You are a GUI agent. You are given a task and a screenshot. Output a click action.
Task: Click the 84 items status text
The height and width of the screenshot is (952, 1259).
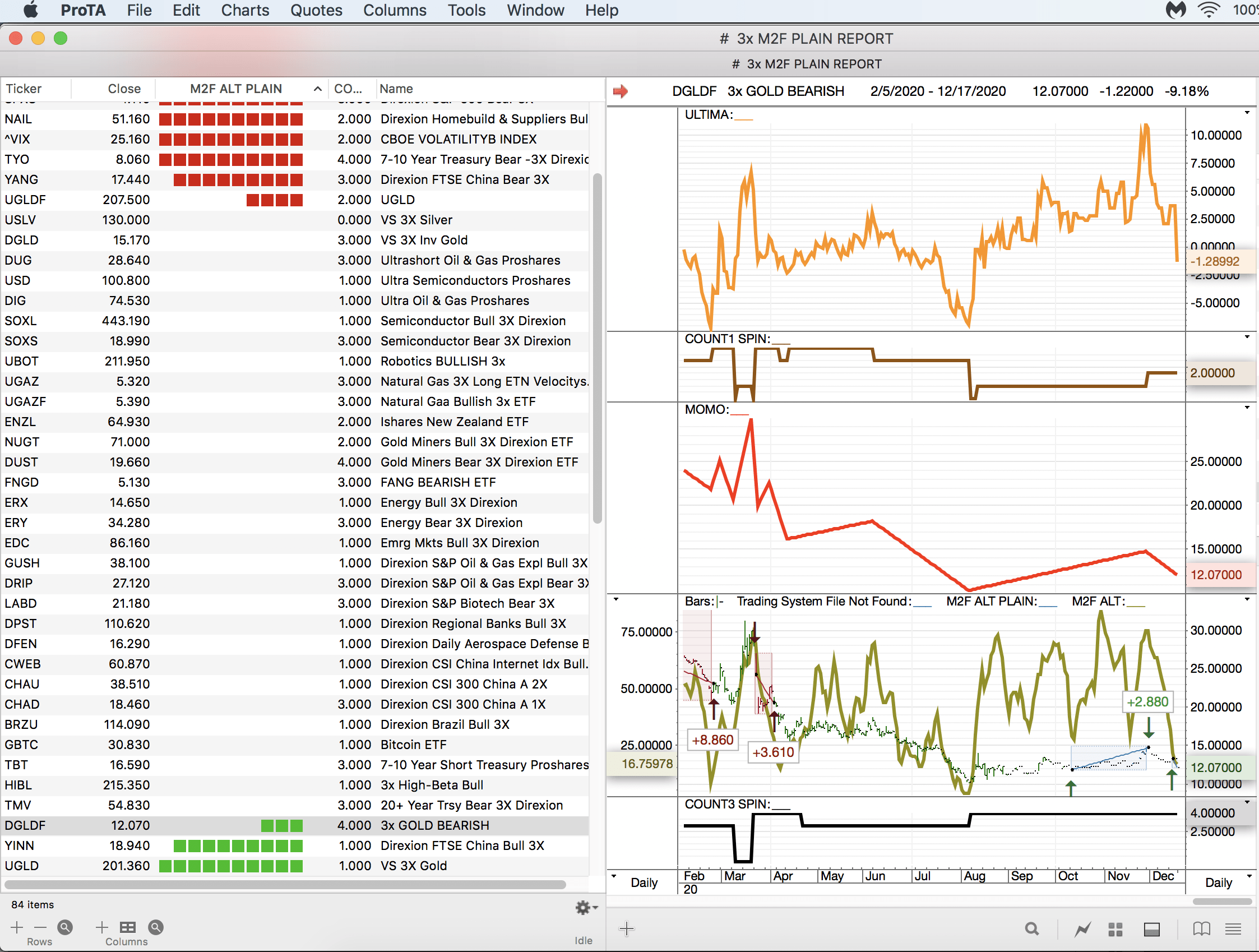(33, 905)
